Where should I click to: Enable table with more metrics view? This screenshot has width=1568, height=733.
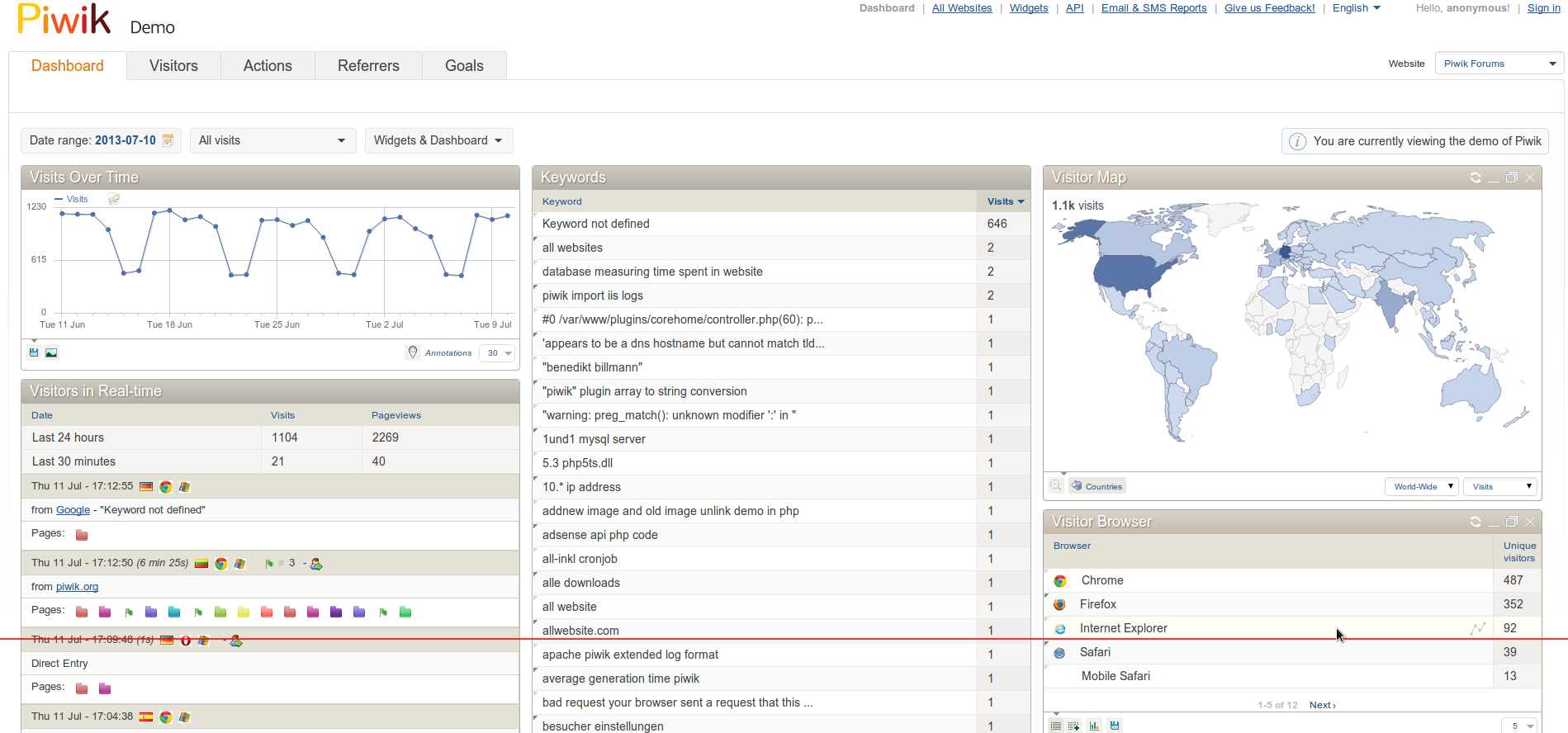pyautogui.click(x=1074, y=726)
